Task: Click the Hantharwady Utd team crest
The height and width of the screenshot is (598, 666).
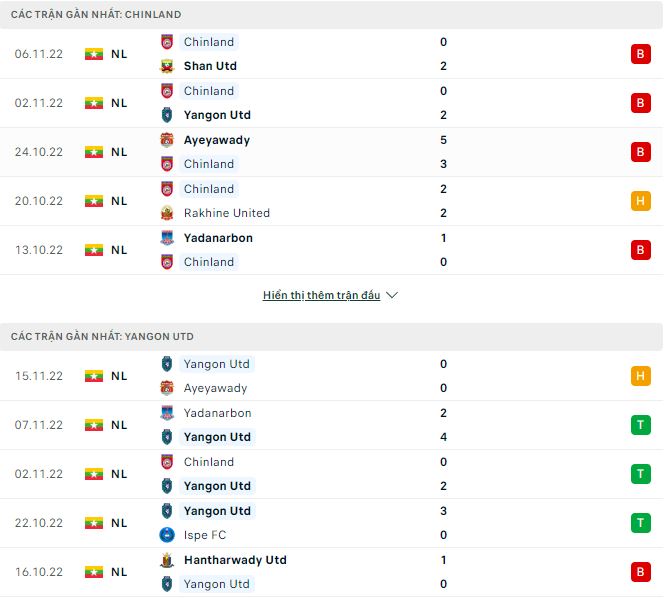Action: pos(167,560)
